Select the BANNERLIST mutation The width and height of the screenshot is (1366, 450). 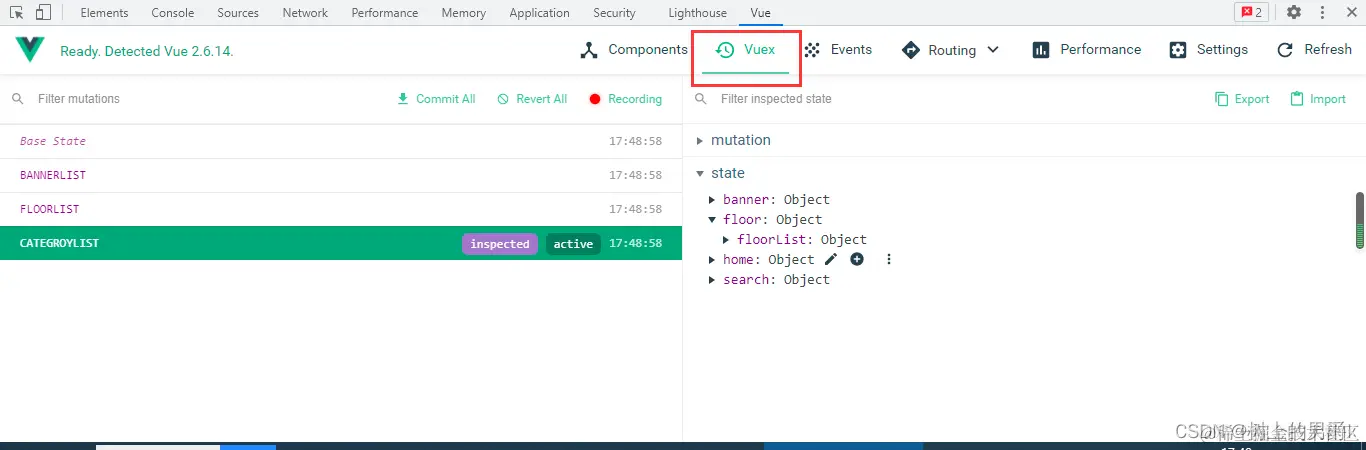tap(341, 176)
